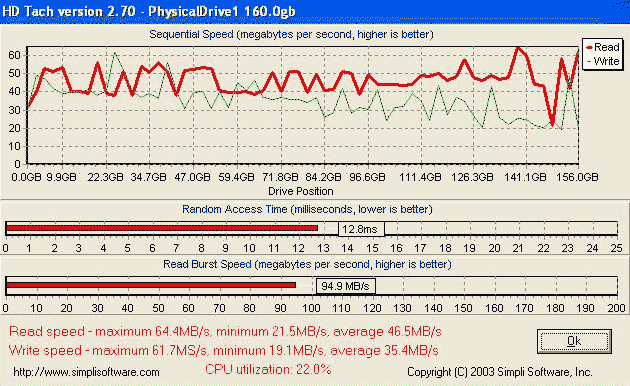Click the 12.8ms access time value

tap(361, 229)
